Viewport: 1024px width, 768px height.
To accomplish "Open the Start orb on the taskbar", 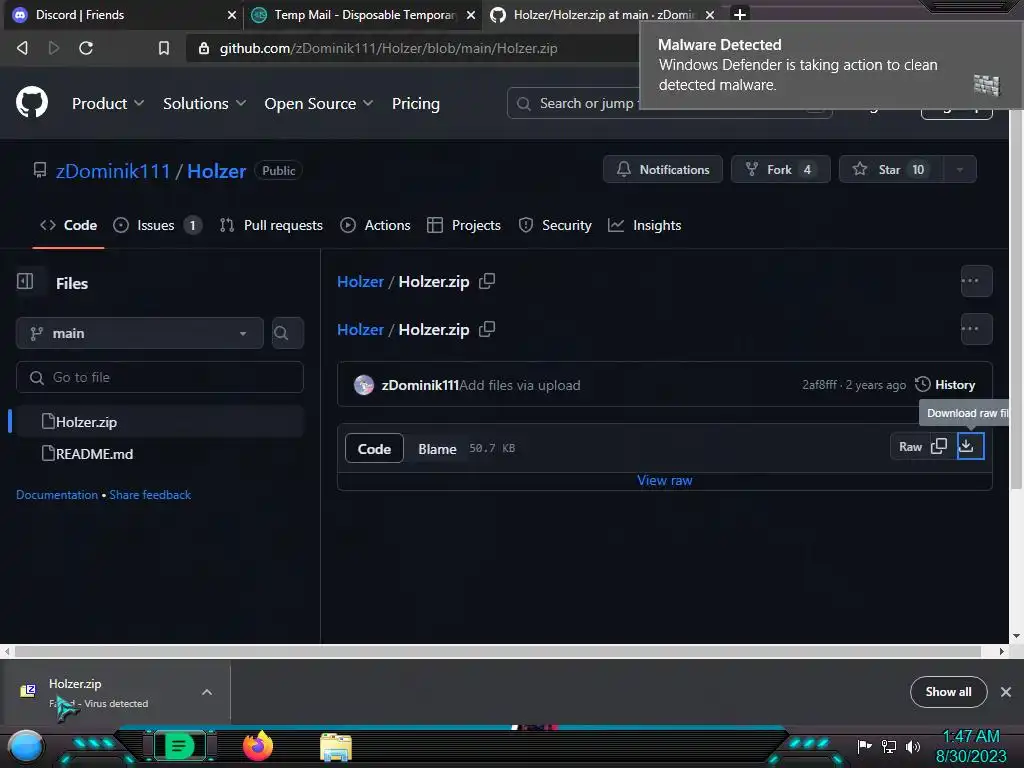I will click(26, 746).
